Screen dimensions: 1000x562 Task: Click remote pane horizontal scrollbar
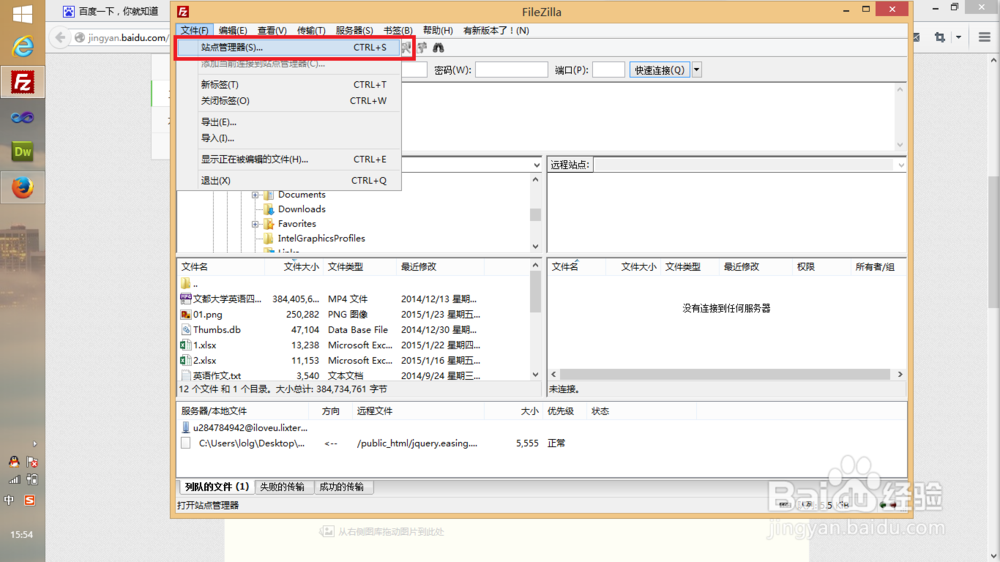(x=726, y=374)
